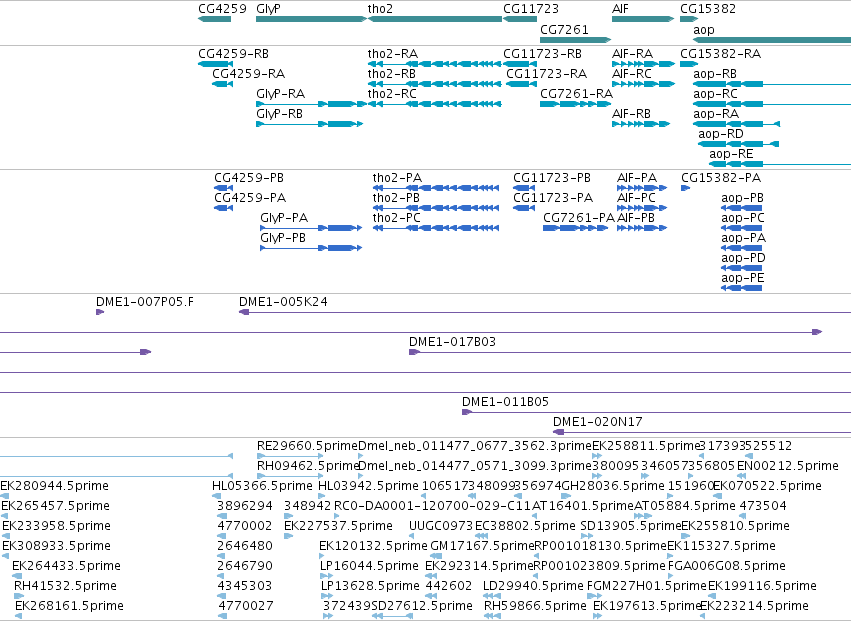The height and width of the screenshot is (621, 851).
Task: Select EST UUGC0973 label
Action: point(441,527)
